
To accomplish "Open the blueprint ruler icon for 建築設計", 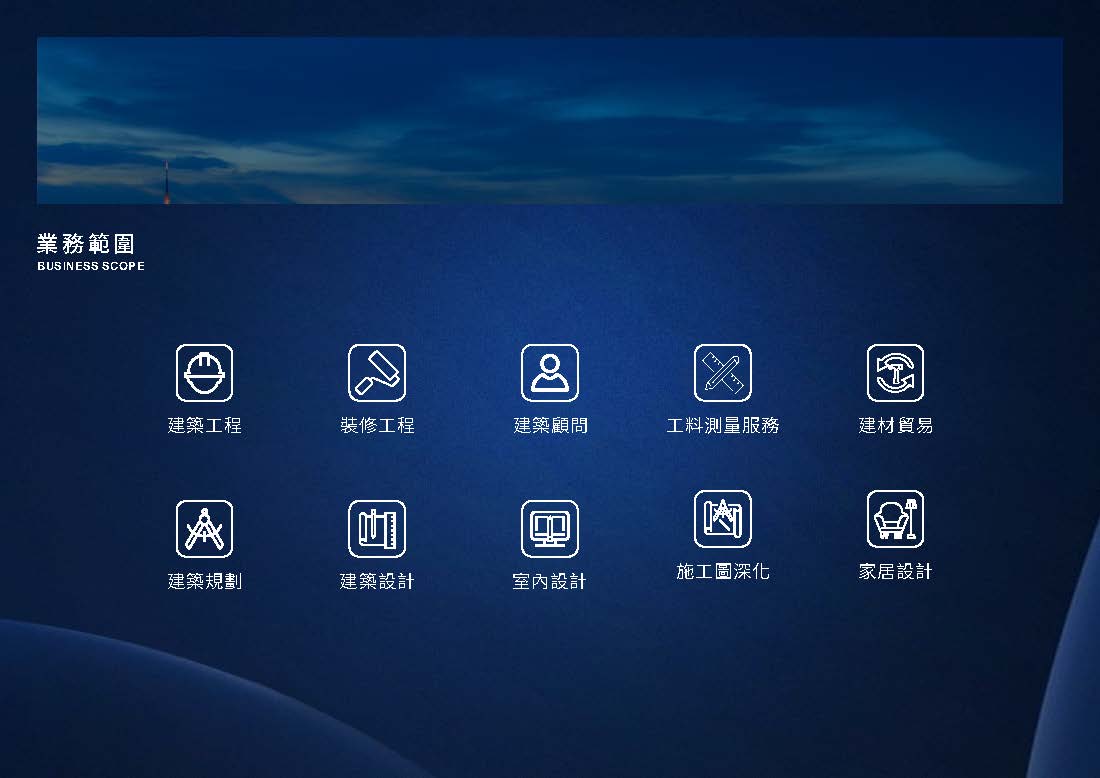I will pos(377,529).
